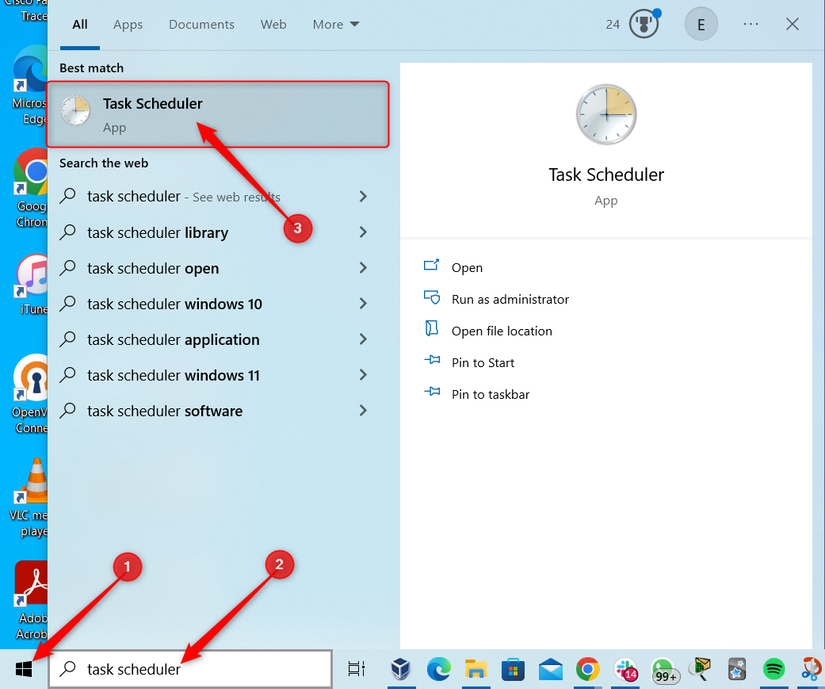Click the Microsoft Rewards trophy icon
825x689 pixels.
point(643,23)
